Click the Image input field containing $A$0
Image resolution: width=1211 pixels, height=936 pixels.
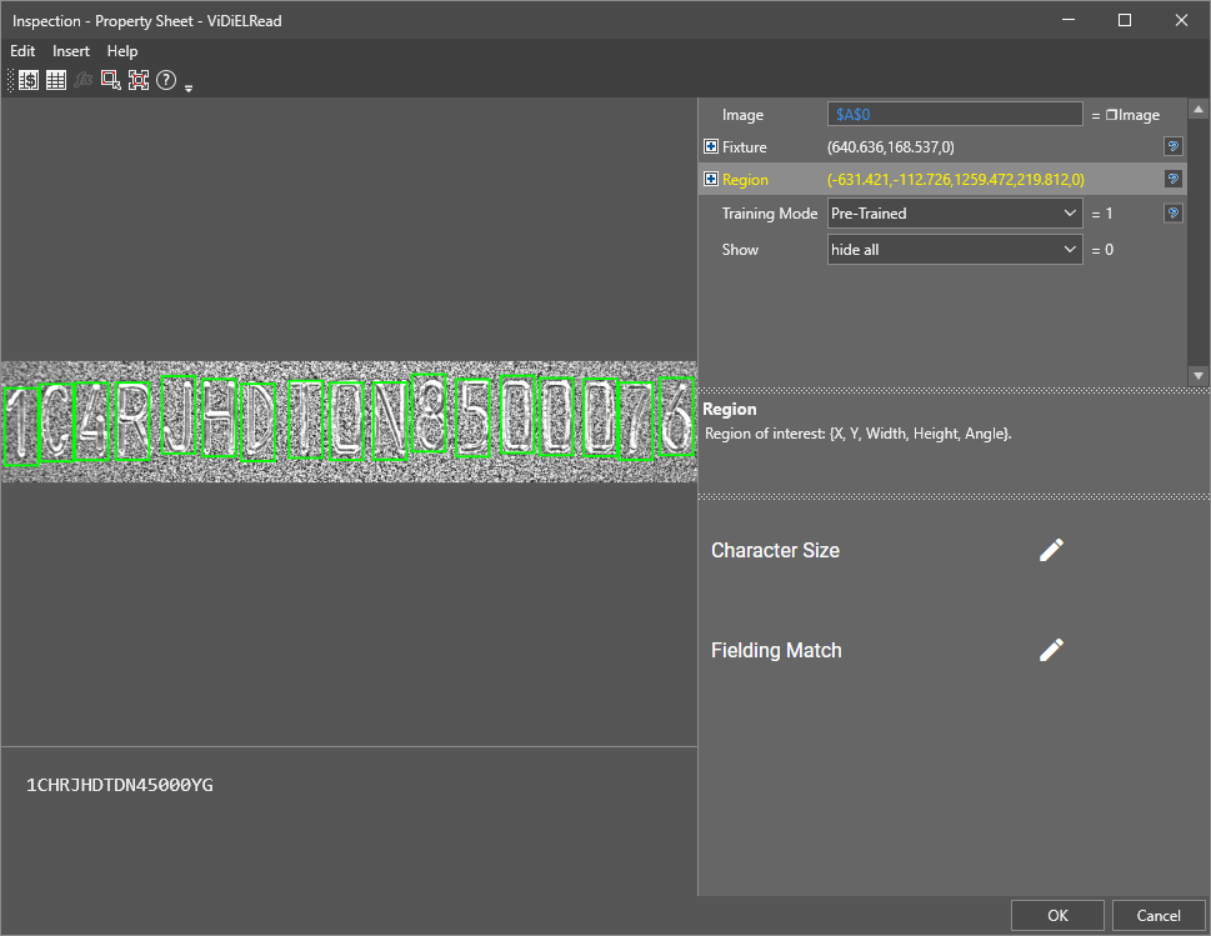954,115
